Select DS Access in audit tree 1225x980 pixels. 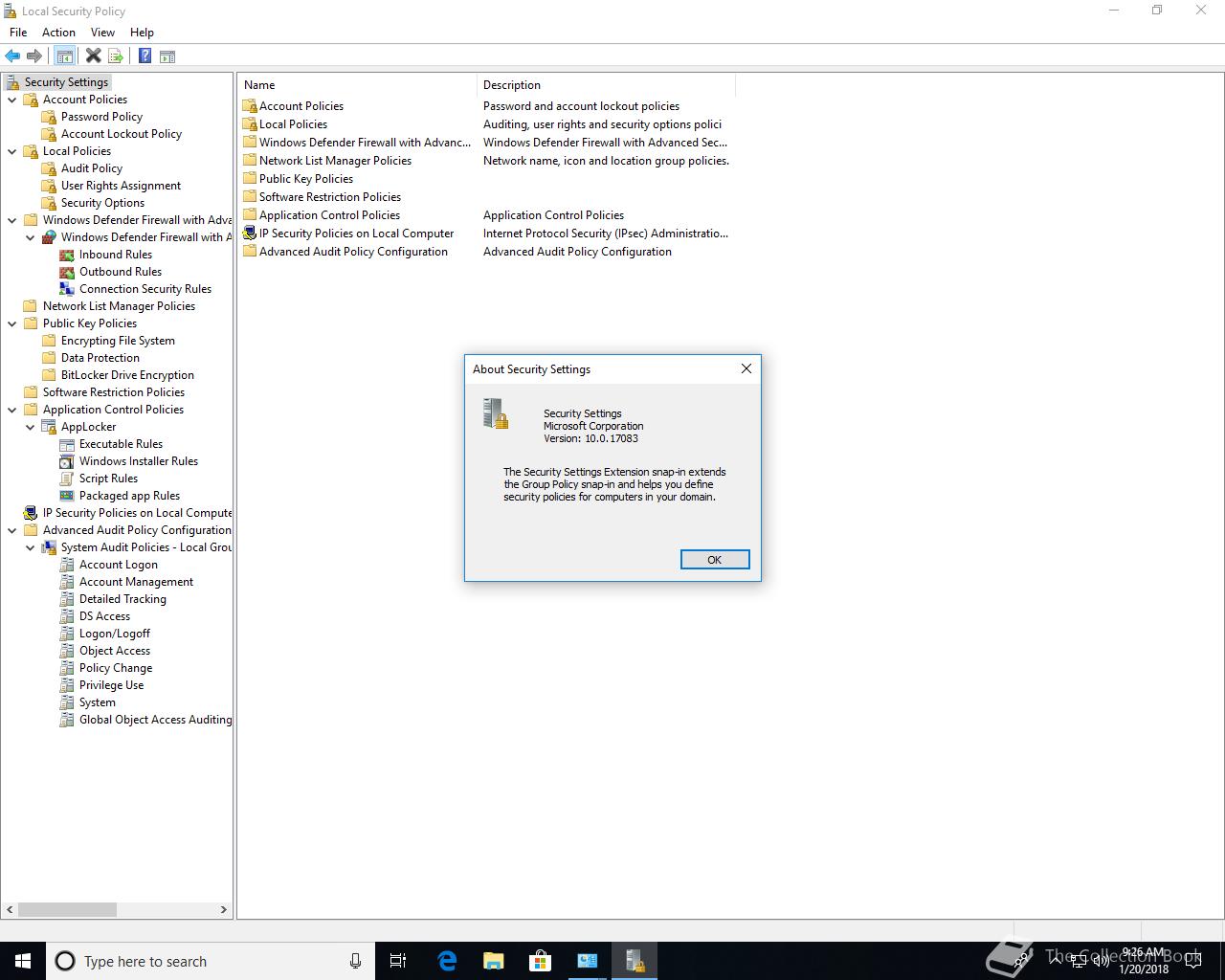coord(104,616)
